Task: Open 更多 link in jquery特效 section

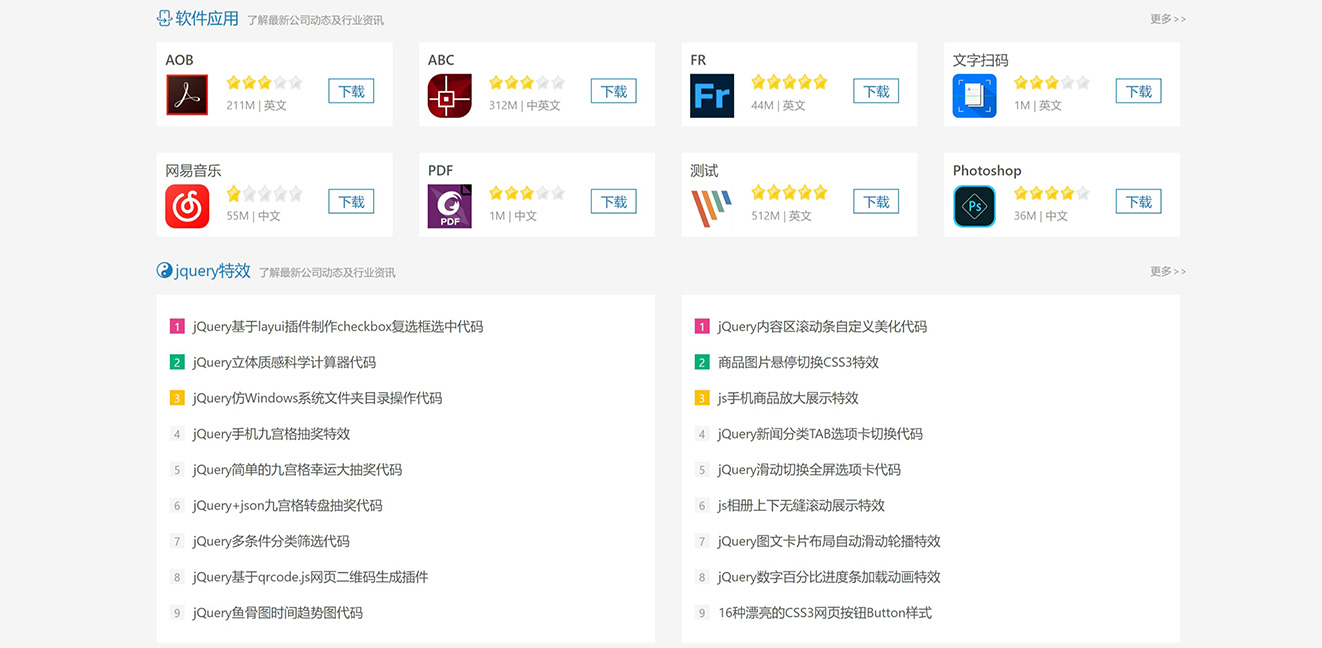Action: (x=1168, y=271)
